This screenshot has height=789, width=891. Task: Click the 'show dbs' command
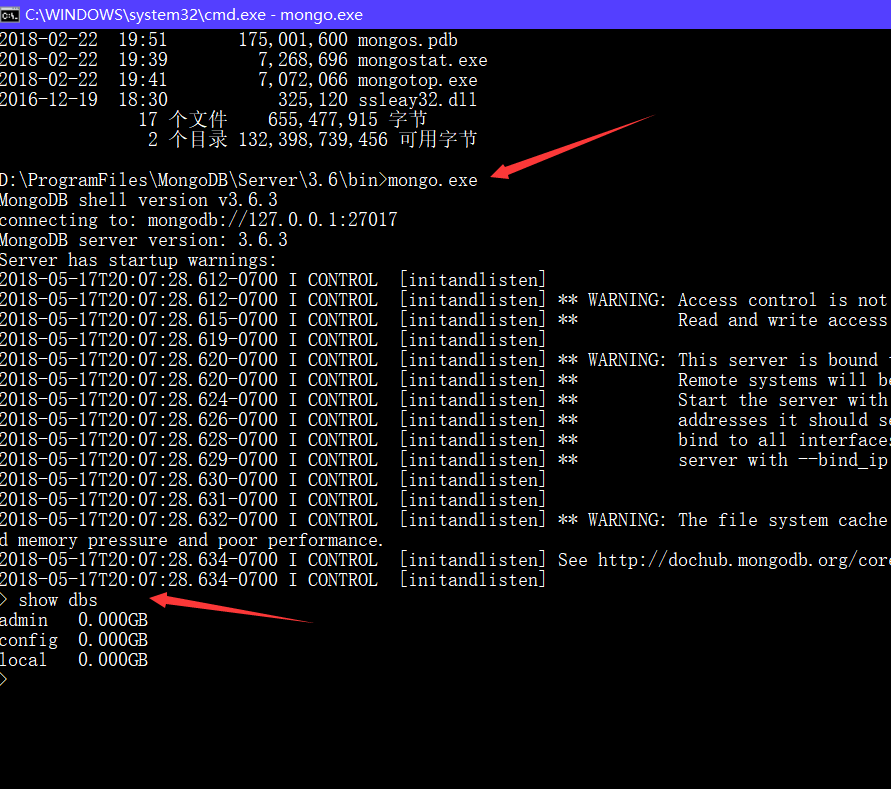tap(58, 600)
